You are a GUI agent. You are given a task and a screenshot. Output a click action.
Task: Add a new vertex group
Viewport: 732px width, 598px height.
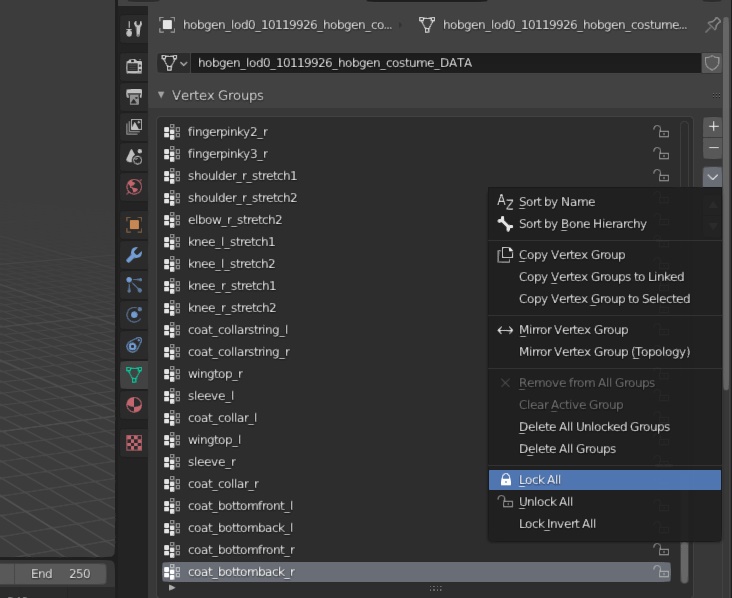point(712,127)
